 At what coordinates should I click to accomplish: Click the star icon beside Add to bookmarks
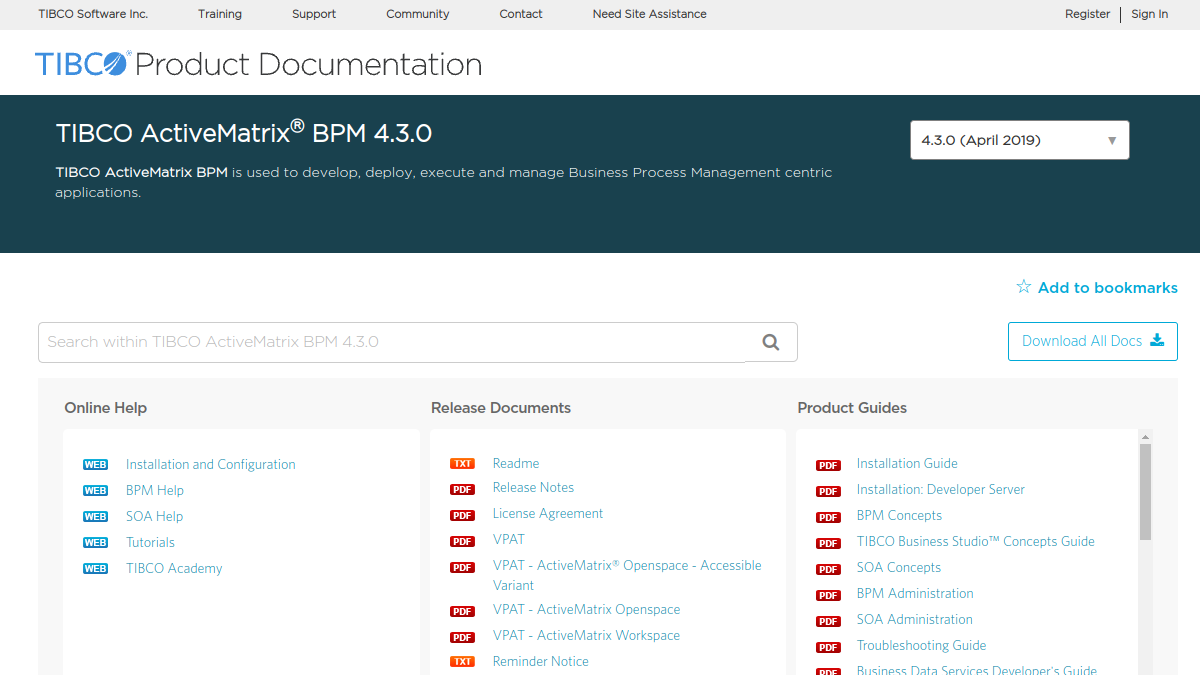pyautogui.click(x=1024, y=287)
